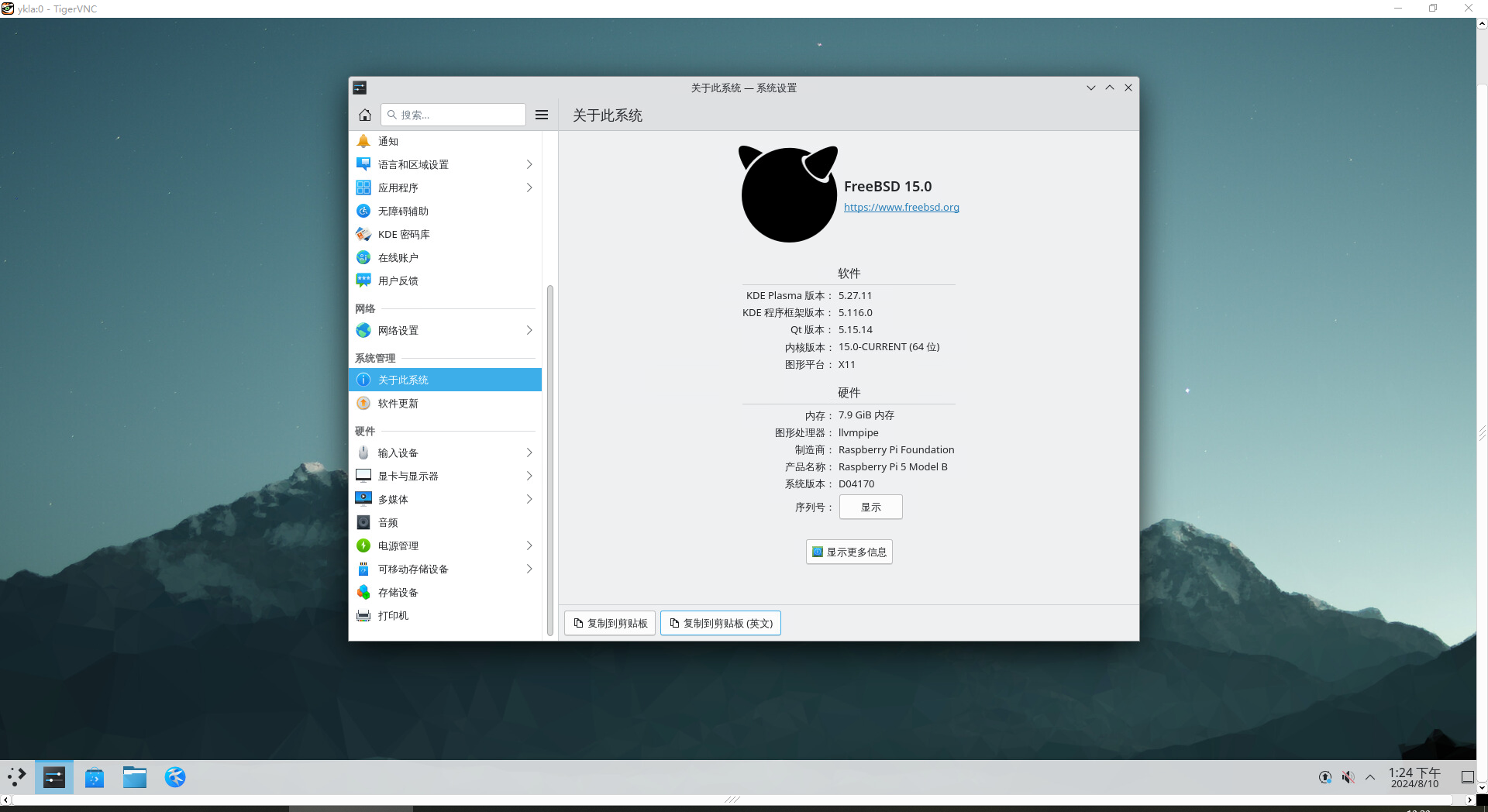1488x812 pixels.
Task: Open the https://www.freebsd.org link
Action: coord(901,207)
